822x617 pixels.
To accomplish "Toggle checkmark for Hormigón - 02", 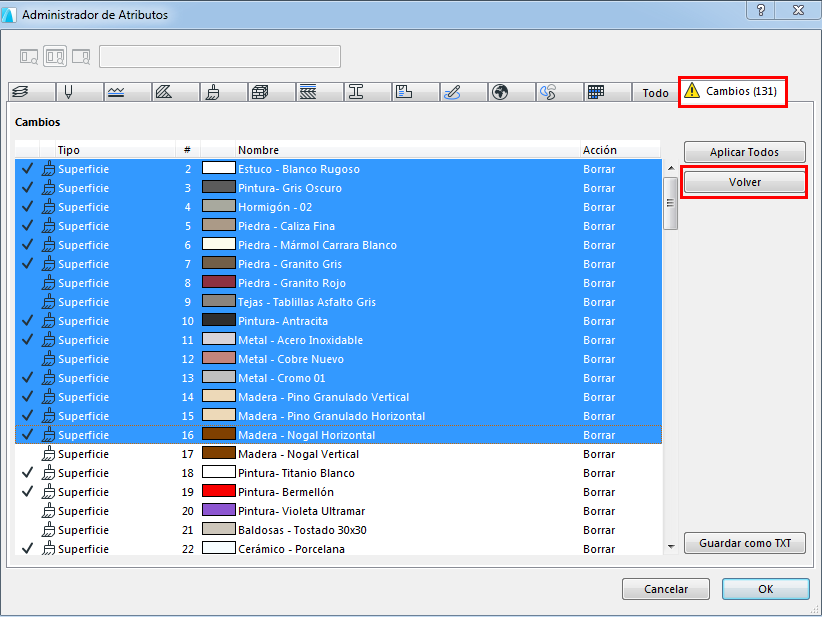I will coord(27,207).
